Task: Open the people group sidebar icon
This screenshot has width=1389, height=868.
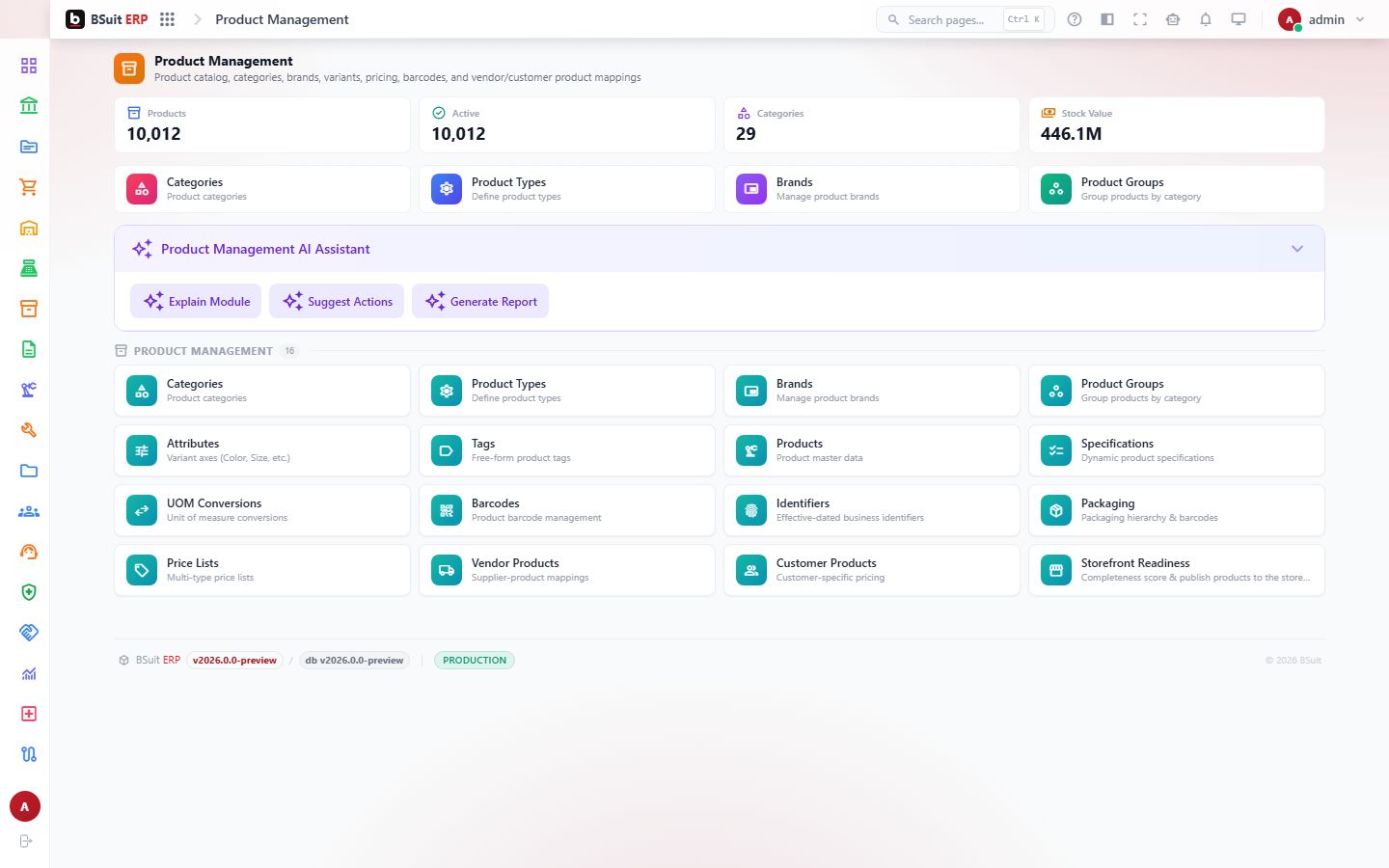Action: (29, 511)
